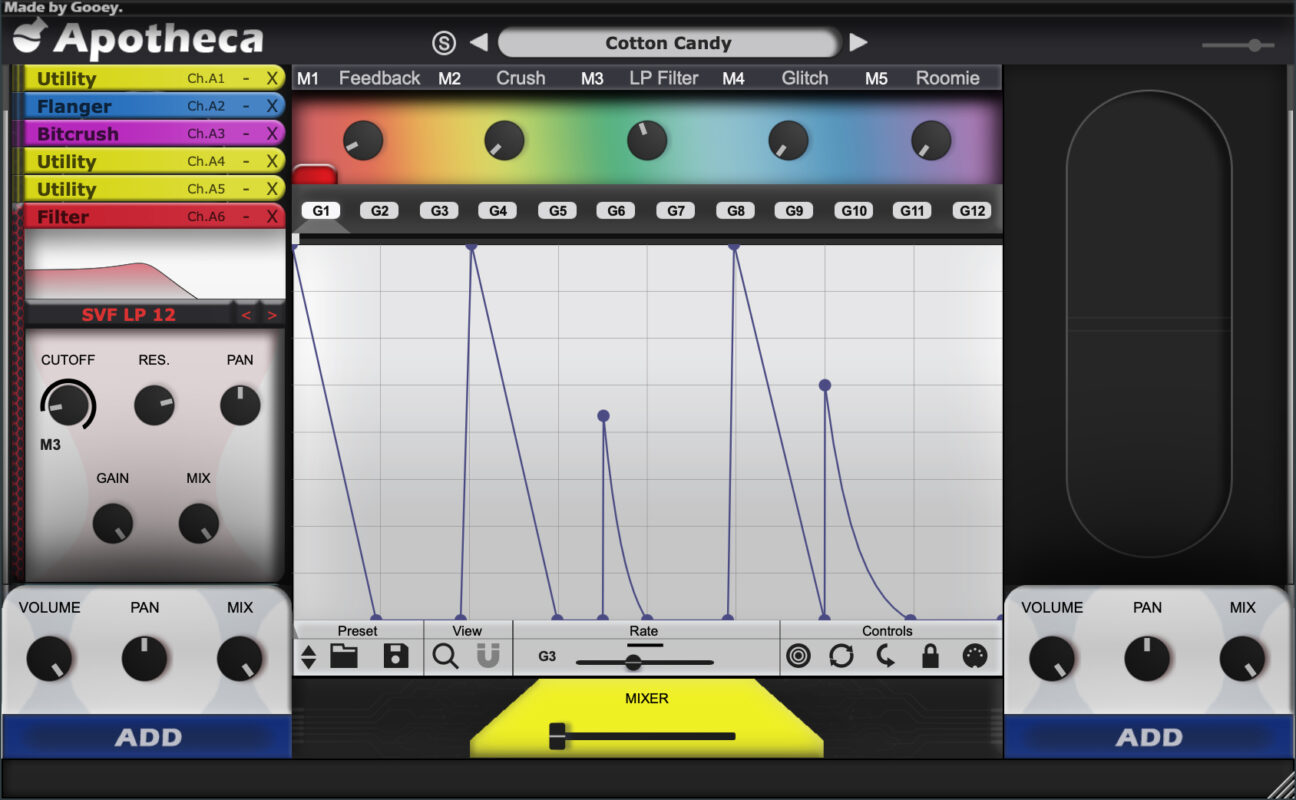Save preset with the floppy disk icon
This screenshot has height=800, width=1296.
point(396,656)
